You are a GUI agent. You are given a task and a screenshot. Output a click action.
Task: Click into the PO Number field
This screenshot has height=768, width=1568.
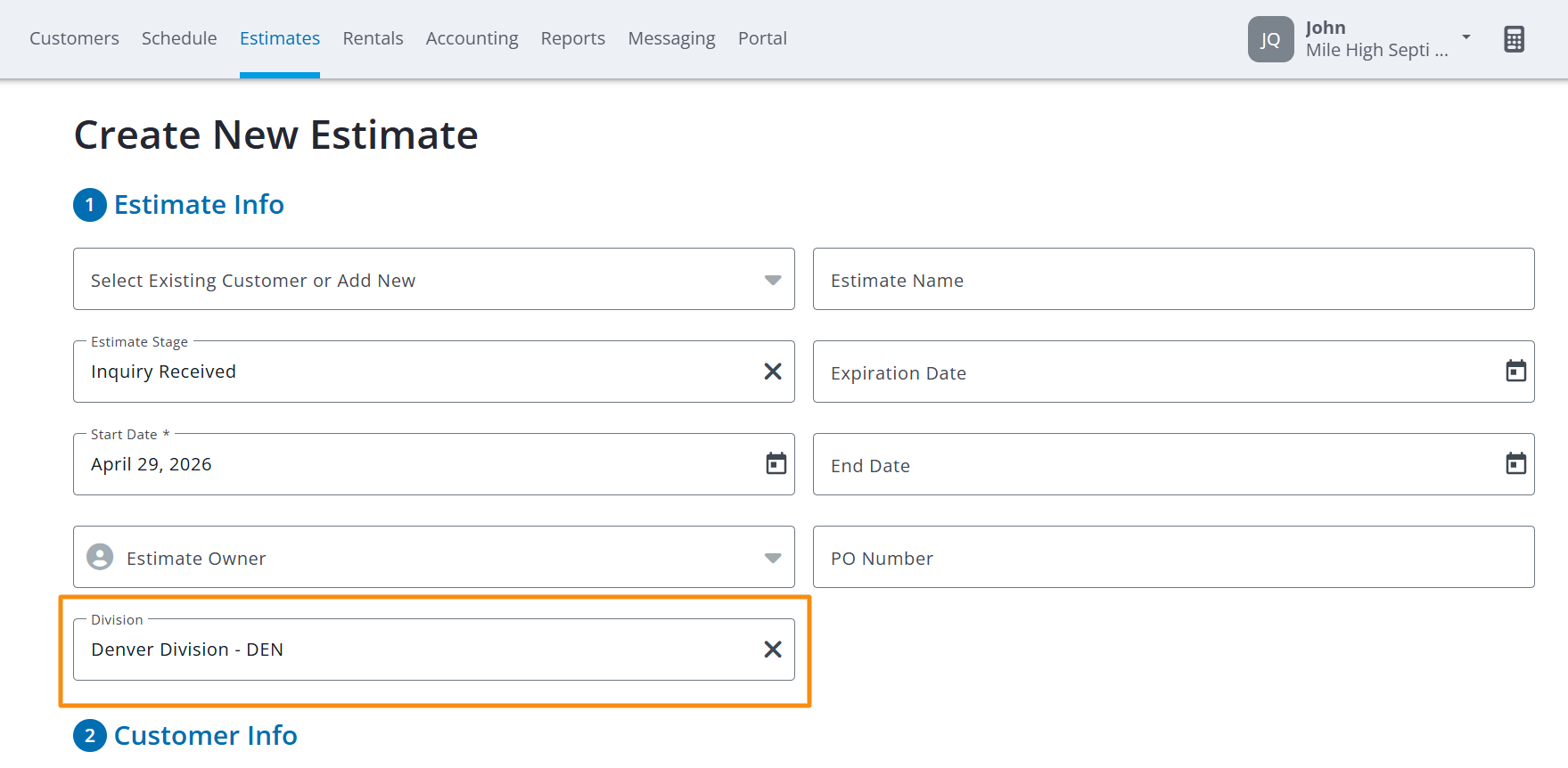[x=1173, y=557]
